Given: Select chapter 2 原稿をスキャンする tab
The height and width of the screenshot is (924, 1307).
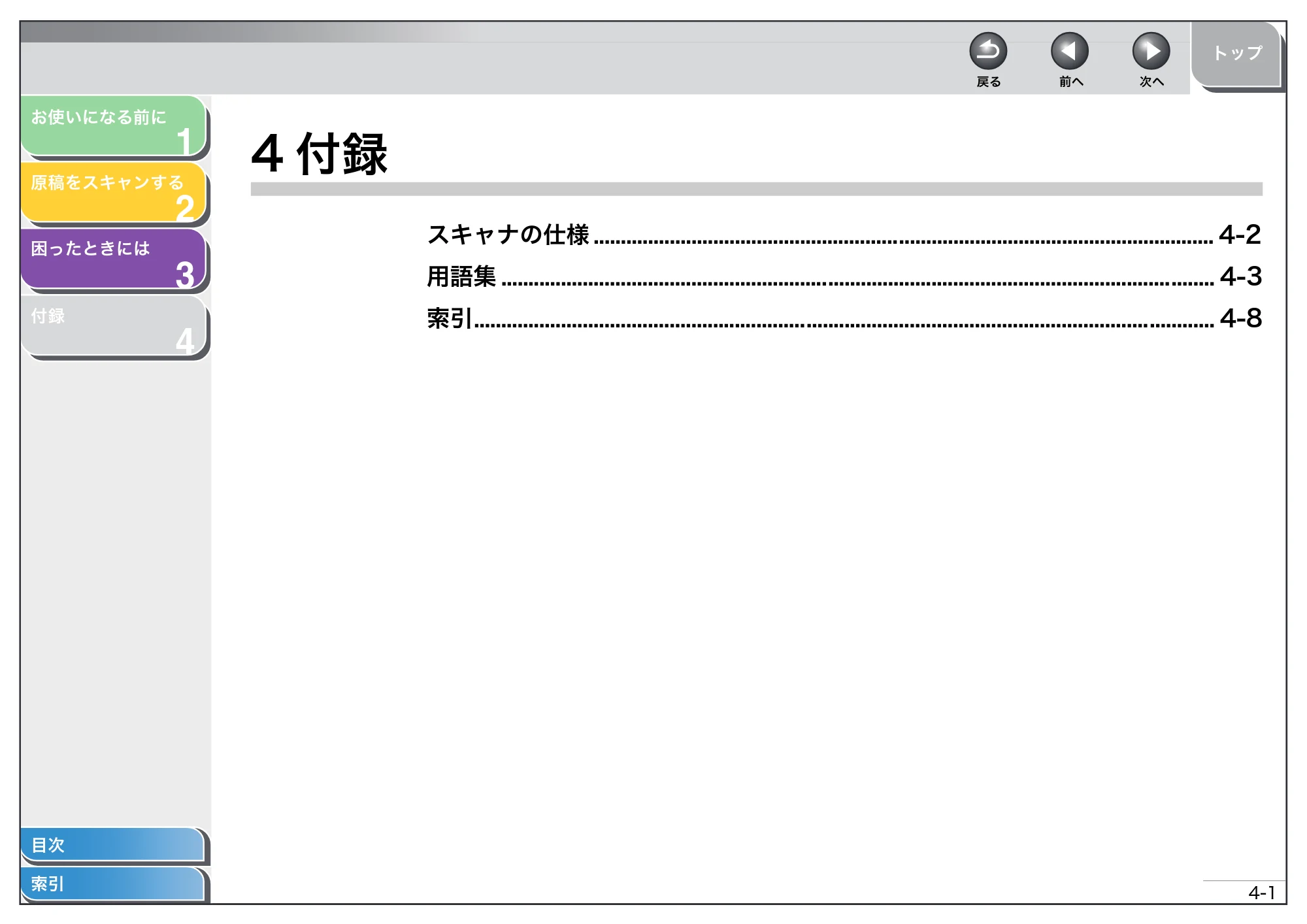Looking at the screenshot, I should [x=114, y=192].
